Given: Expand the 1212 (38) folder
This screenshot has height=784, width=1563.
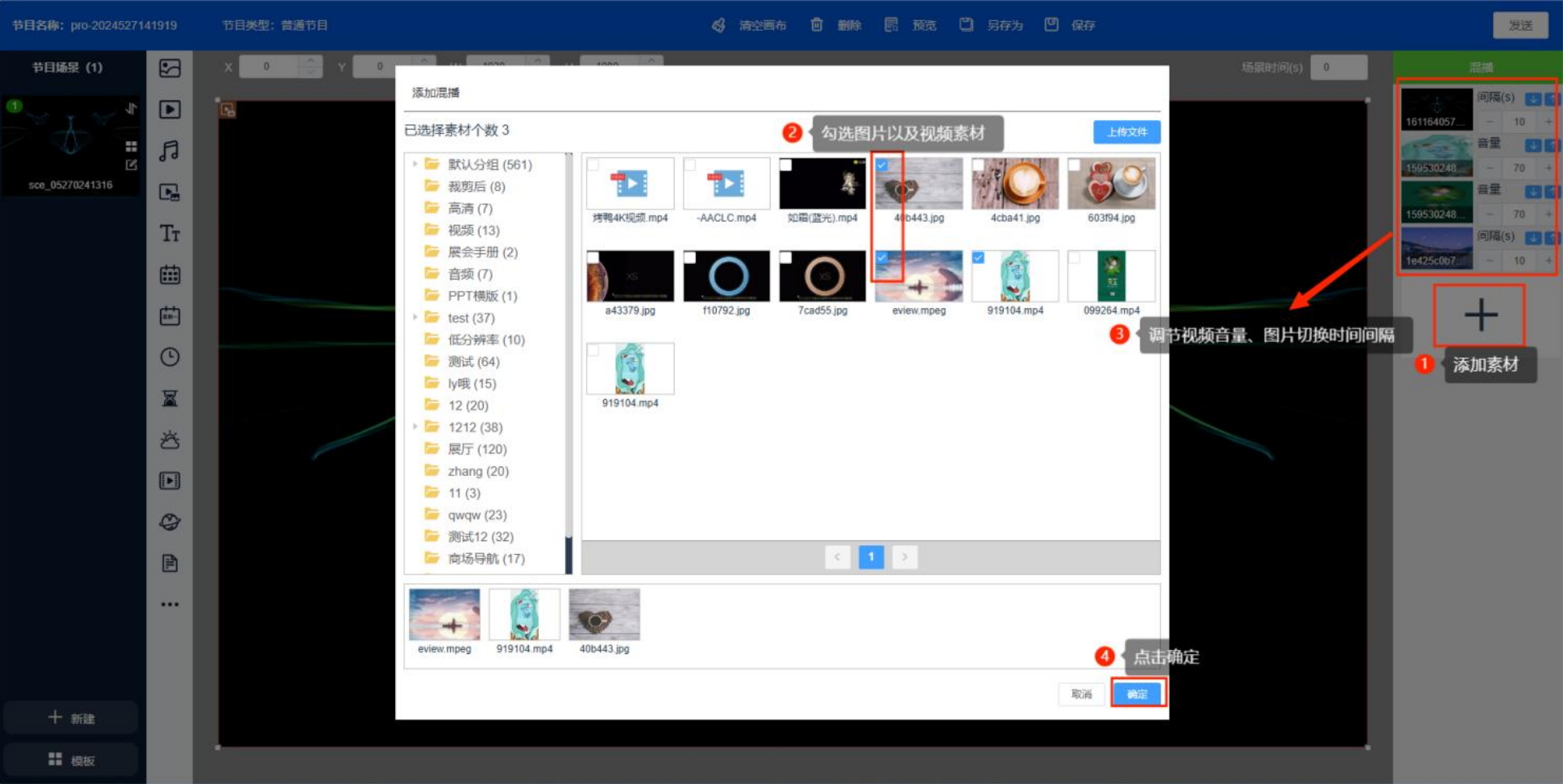Looking at the screenshot, I should click(415, 427).
